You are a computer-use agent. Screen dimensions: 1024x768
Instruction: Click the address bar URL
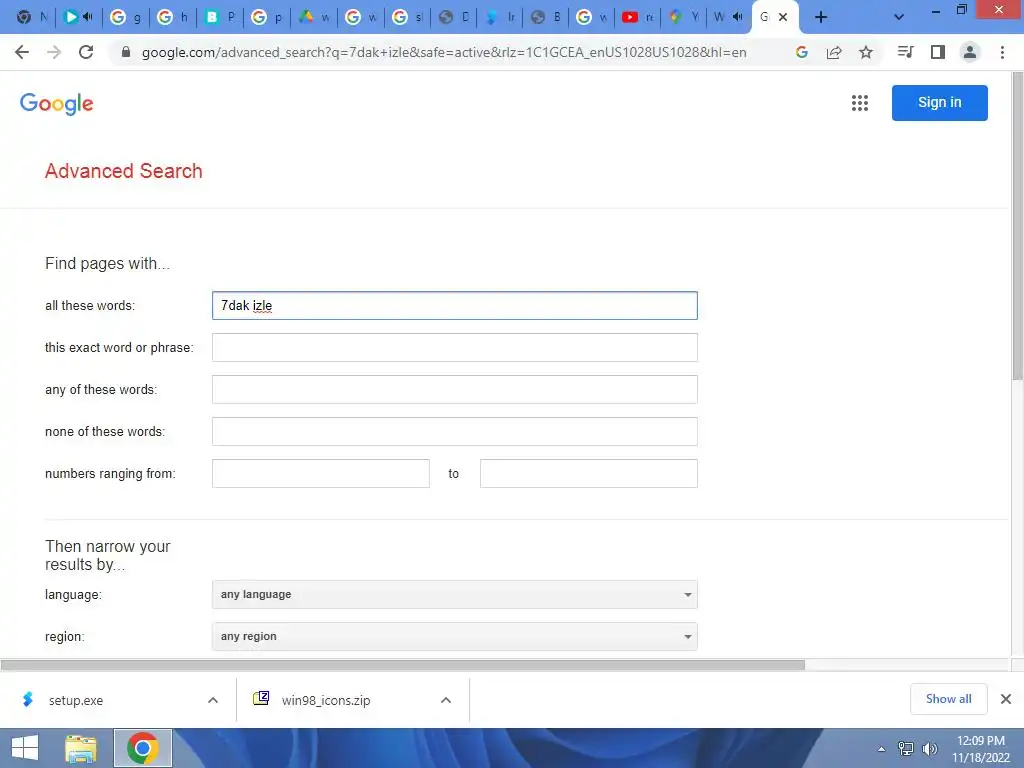444,52
